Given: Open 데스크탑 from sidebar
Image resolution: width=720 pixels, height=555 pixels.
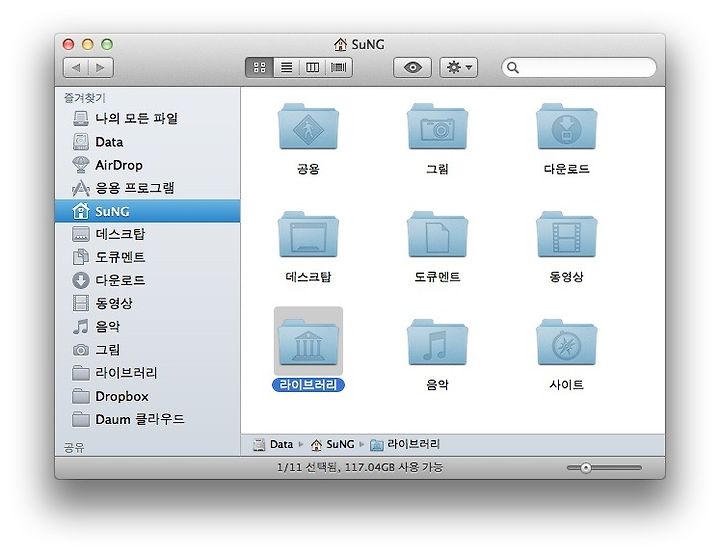Looking at the screenshot, I should pyautogui.click(x=147, y=234).
